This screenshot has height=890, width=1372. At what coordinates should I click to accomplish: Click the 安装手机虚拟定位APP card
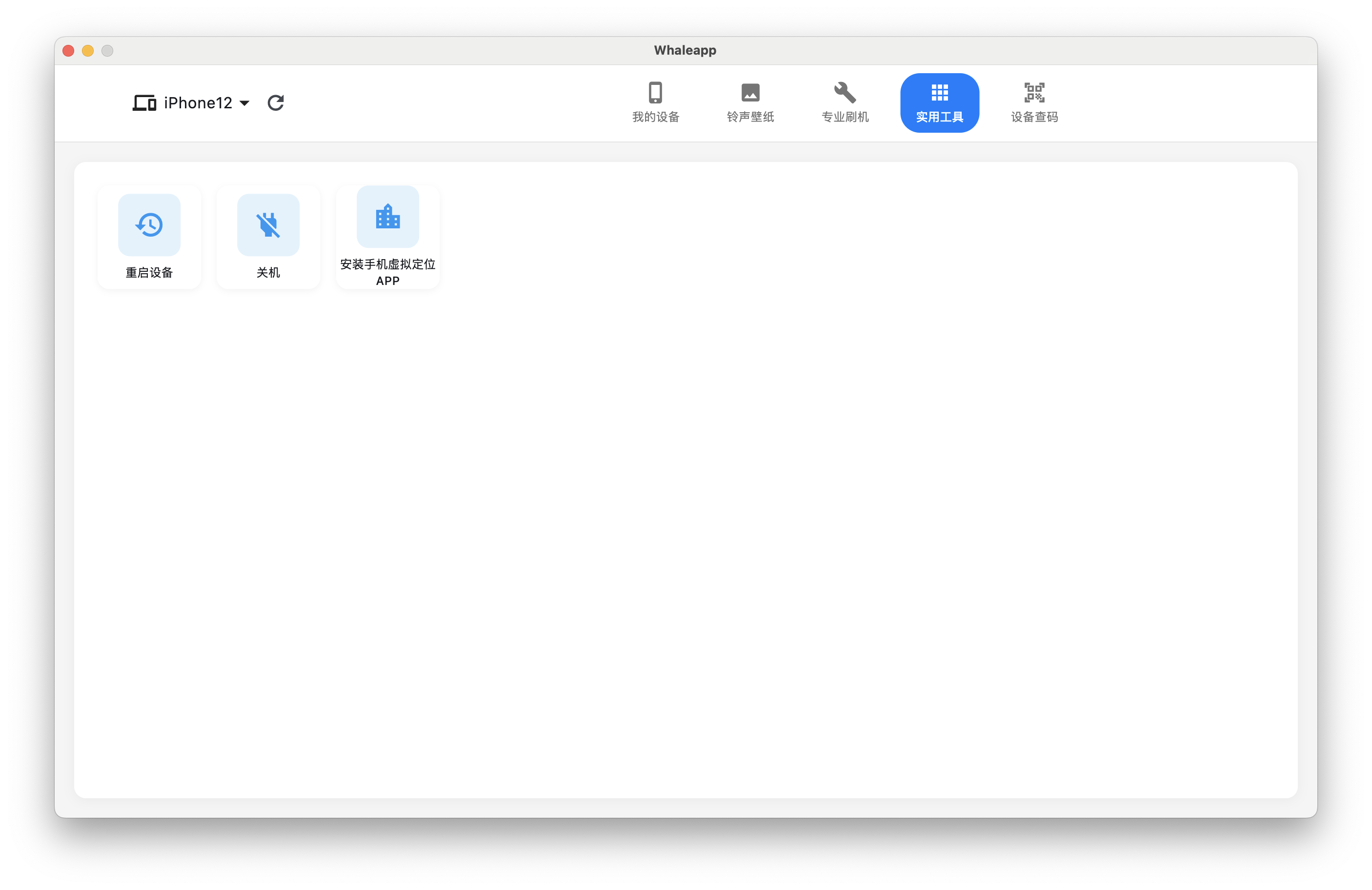tap(387, 236)
